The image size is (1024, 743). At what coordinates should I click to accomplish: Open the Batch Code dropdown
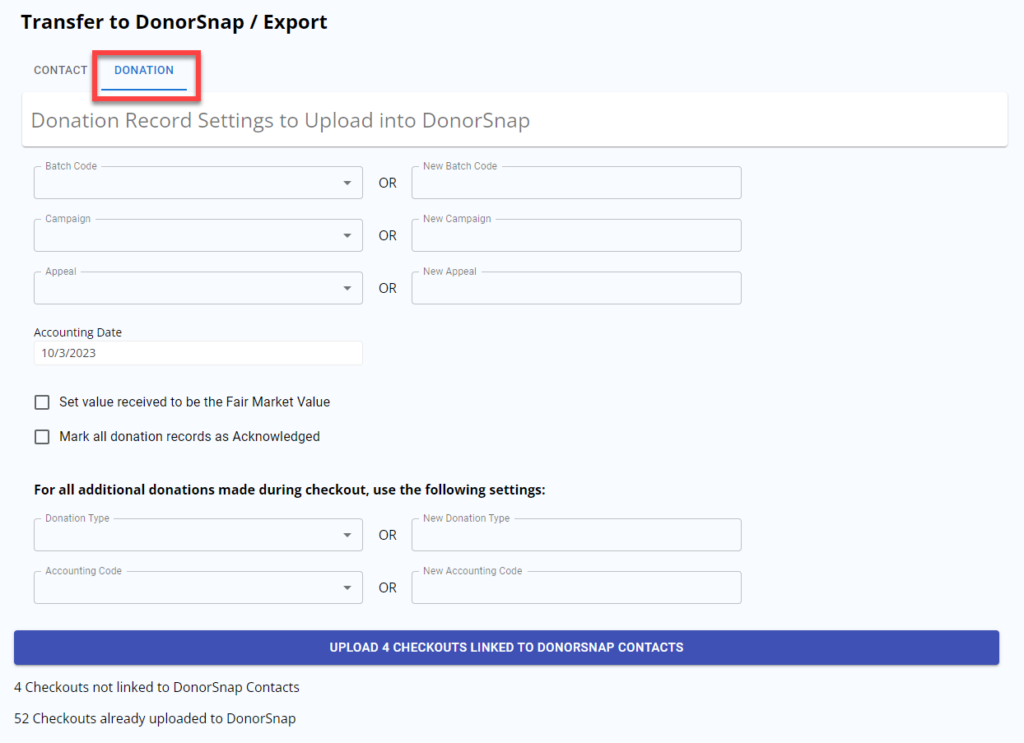click(198, 184)
